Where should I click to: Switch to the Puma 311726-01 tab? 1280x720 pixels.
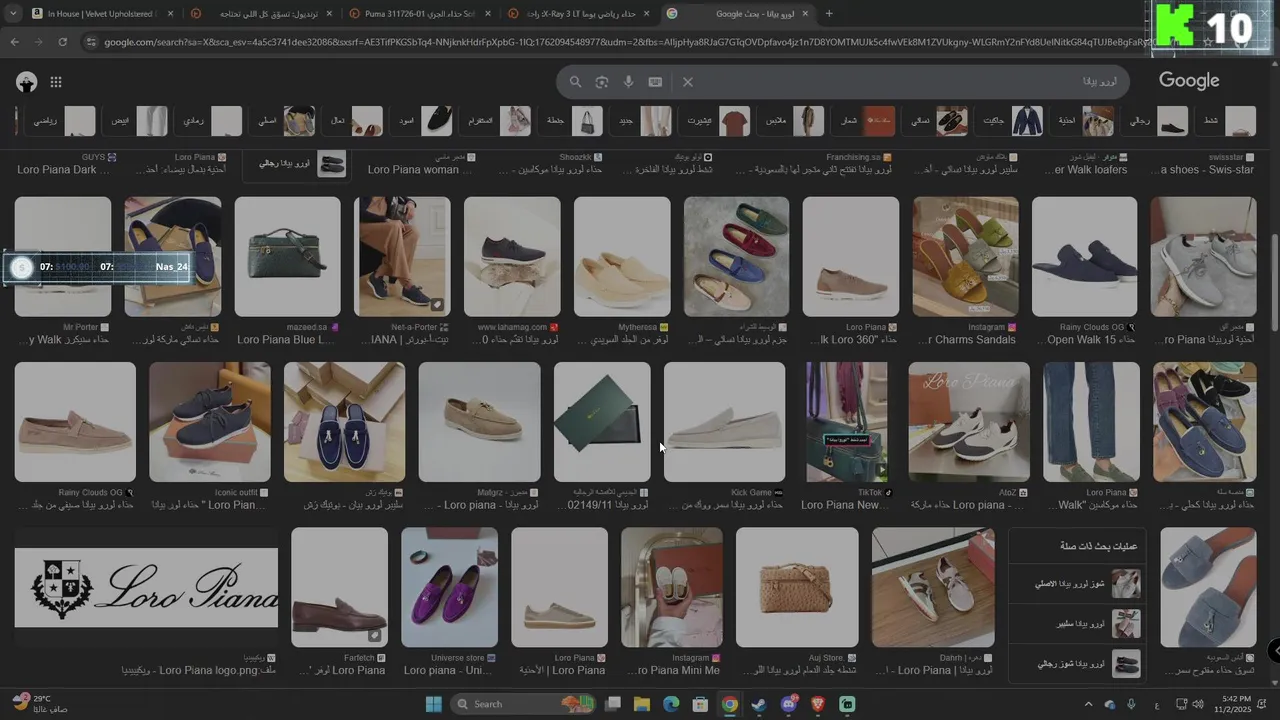pyautogui.click(x=420, y=14)
